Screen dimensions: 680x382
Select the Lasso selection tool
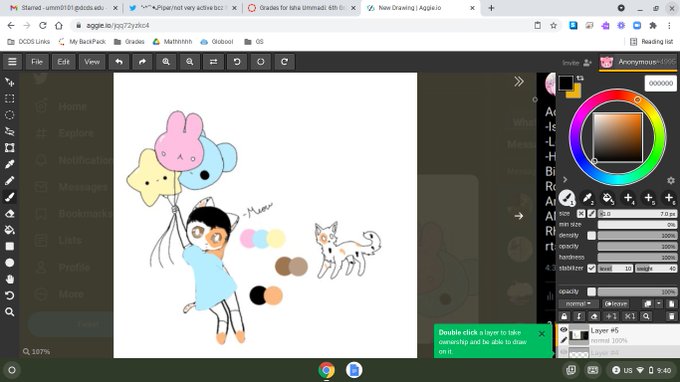pos(10,131)
